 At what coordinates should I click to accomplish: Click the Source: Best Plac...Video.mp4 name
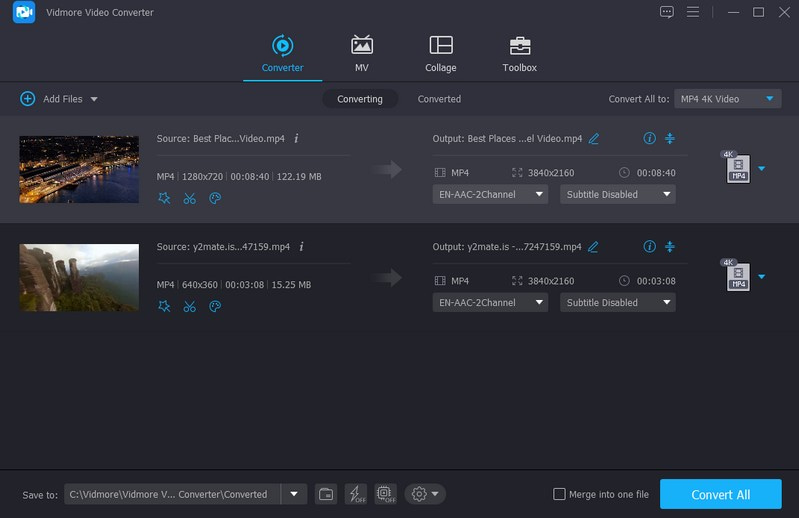coord(221,139)
